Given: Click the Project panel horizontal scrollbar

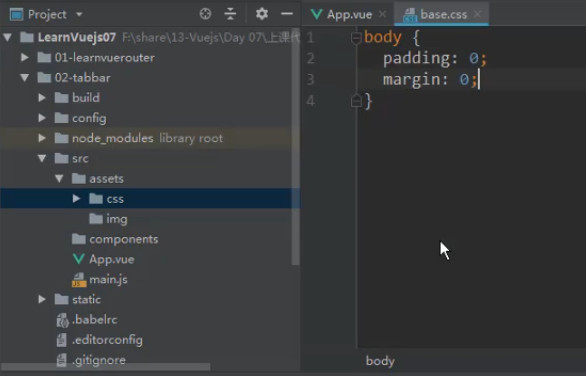Looking at the screenshot, I should (105, 367).
